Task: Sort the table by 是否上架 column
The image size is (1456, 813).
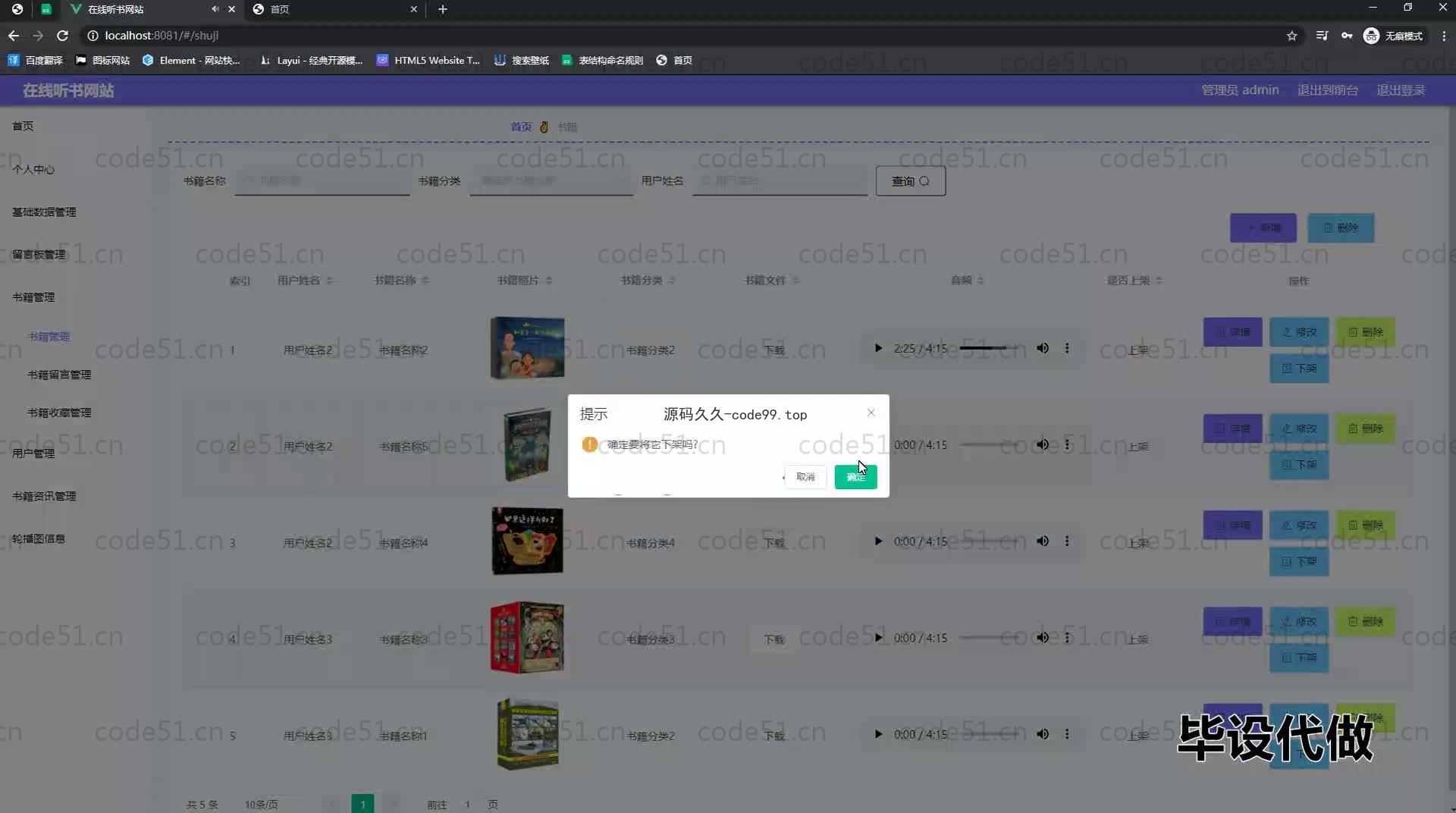Action: (1159, 281)
